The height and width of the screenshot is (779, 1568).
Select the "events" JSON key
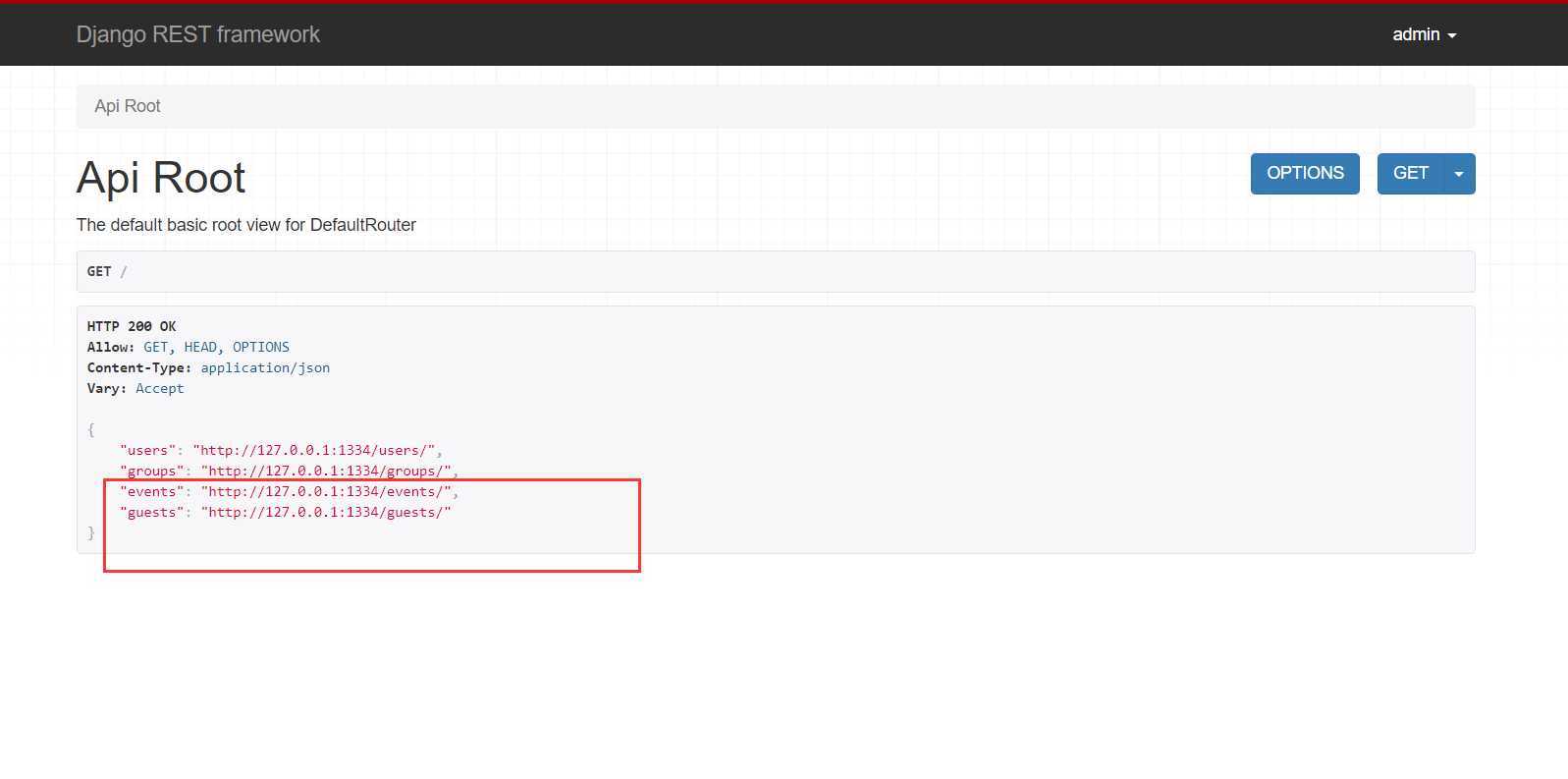coord(151,491)
